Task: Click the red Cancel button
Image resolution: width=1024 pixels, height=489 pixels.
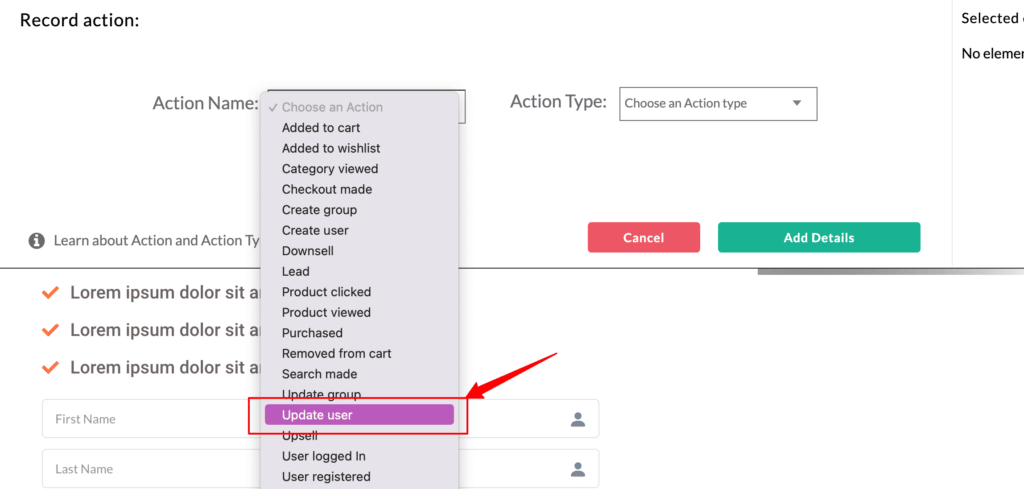Action: tap(644, 238)
